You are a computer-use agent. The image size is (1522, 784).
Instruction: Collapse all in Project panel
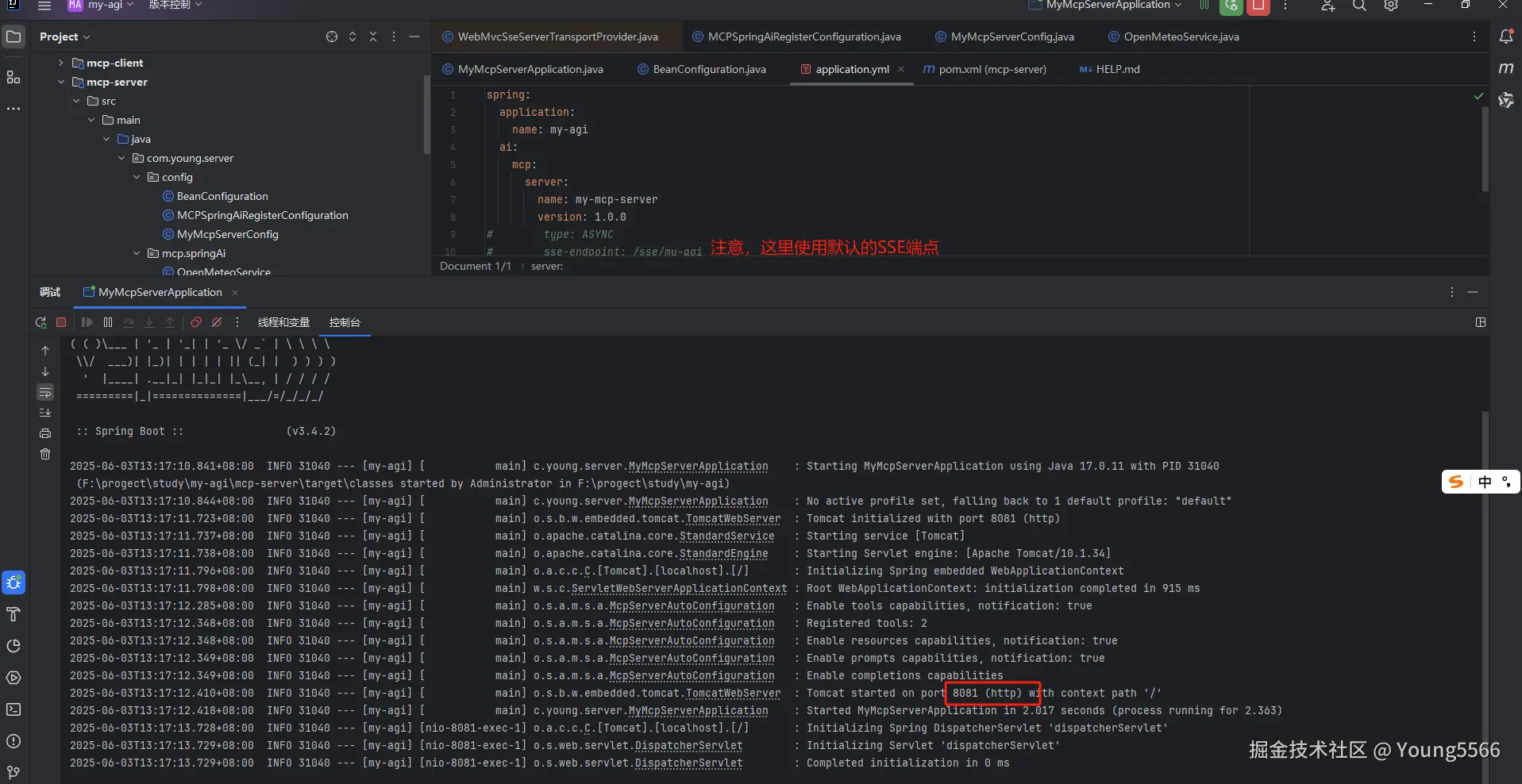373,37
